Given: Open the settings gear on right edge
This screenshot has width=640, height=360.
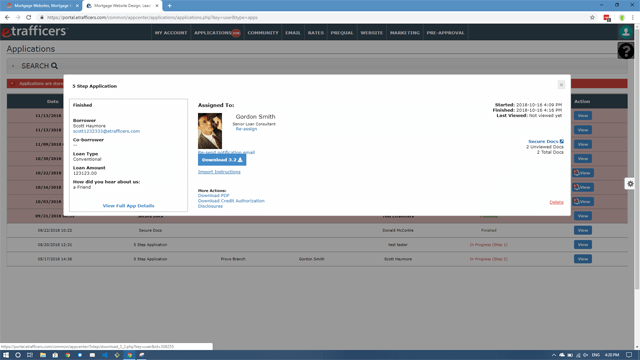Looking at the screenshot, I should coord(630,184).
